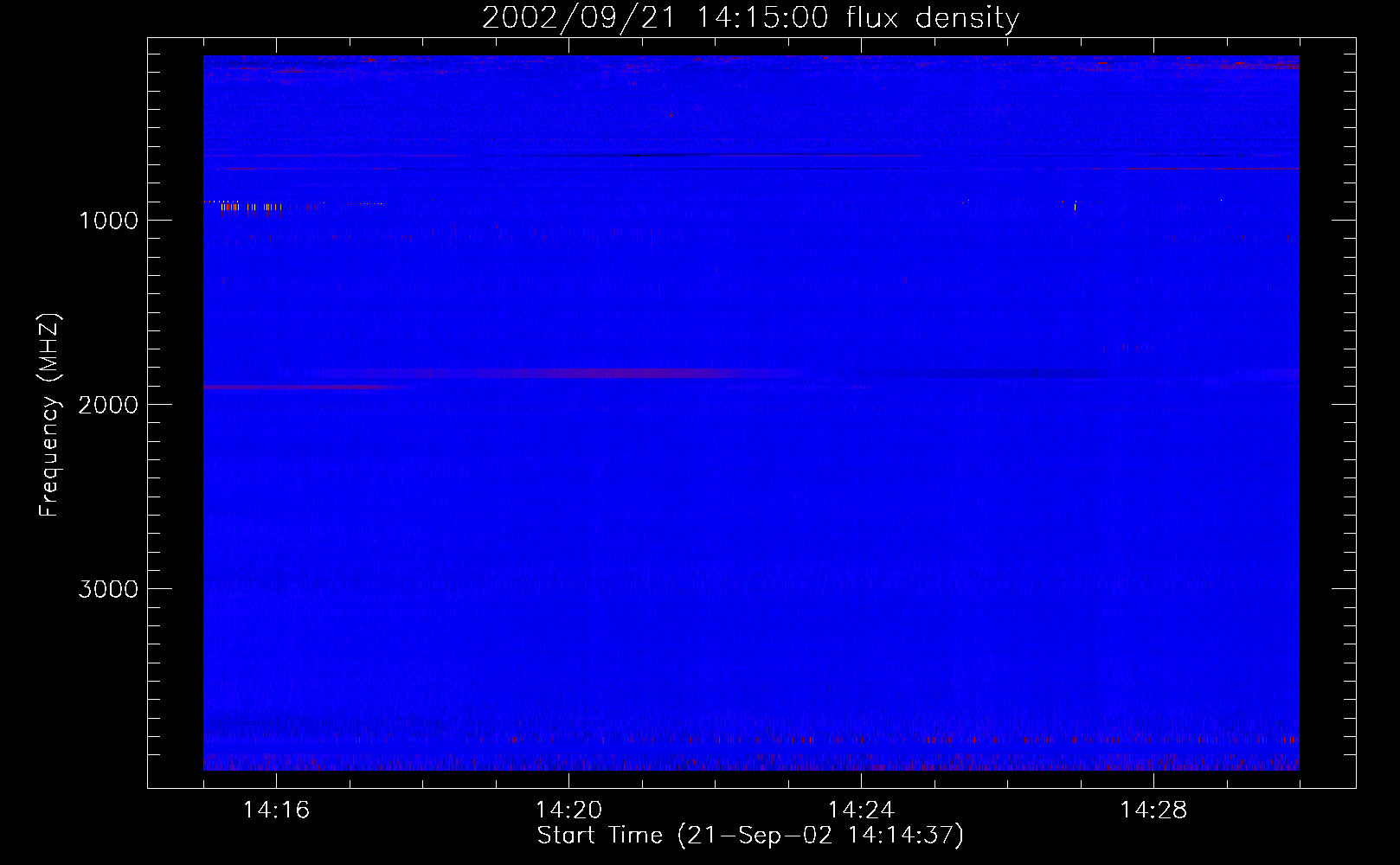Select the 14:16 time tick label

click(276, 811)
